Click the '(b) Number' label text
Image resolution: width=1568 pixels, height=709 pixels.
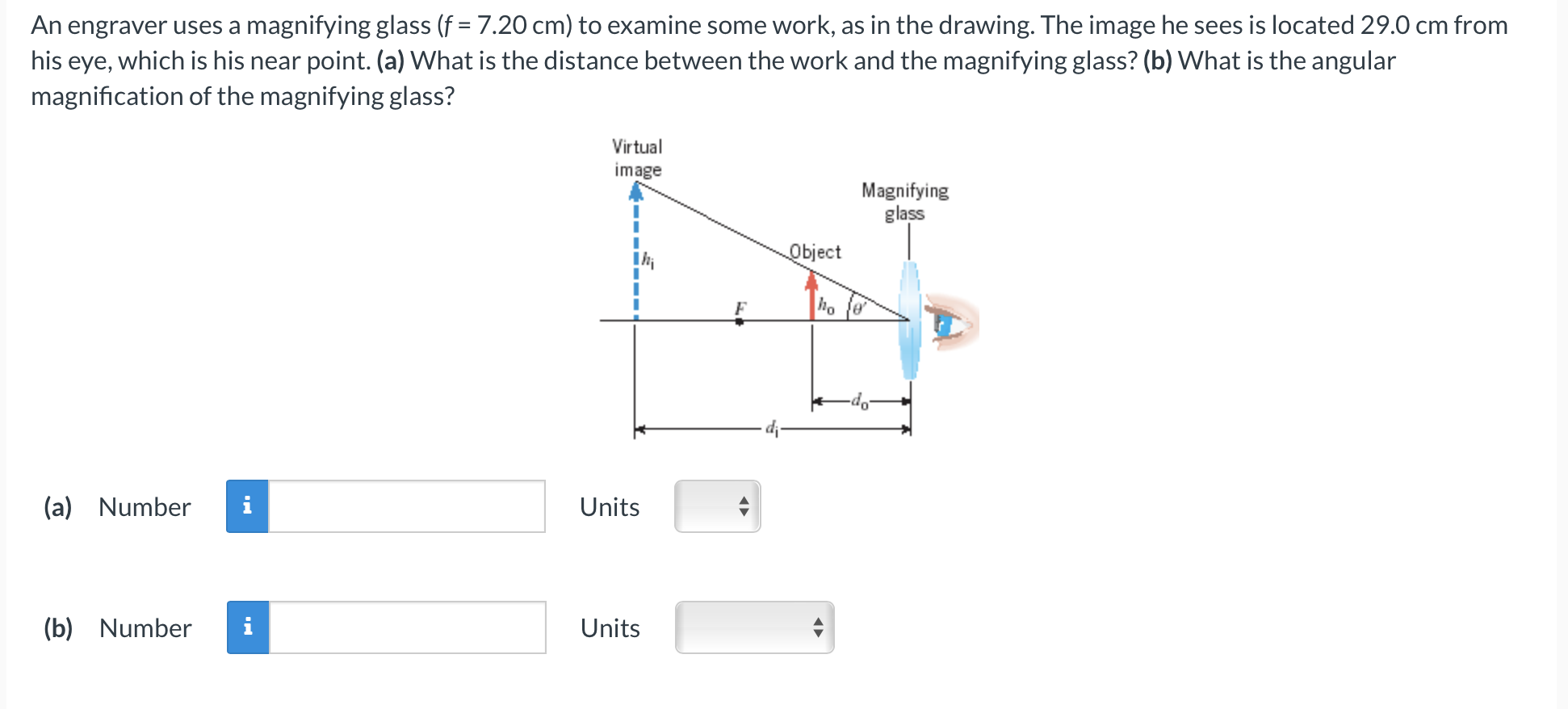[x=117, y=628]
